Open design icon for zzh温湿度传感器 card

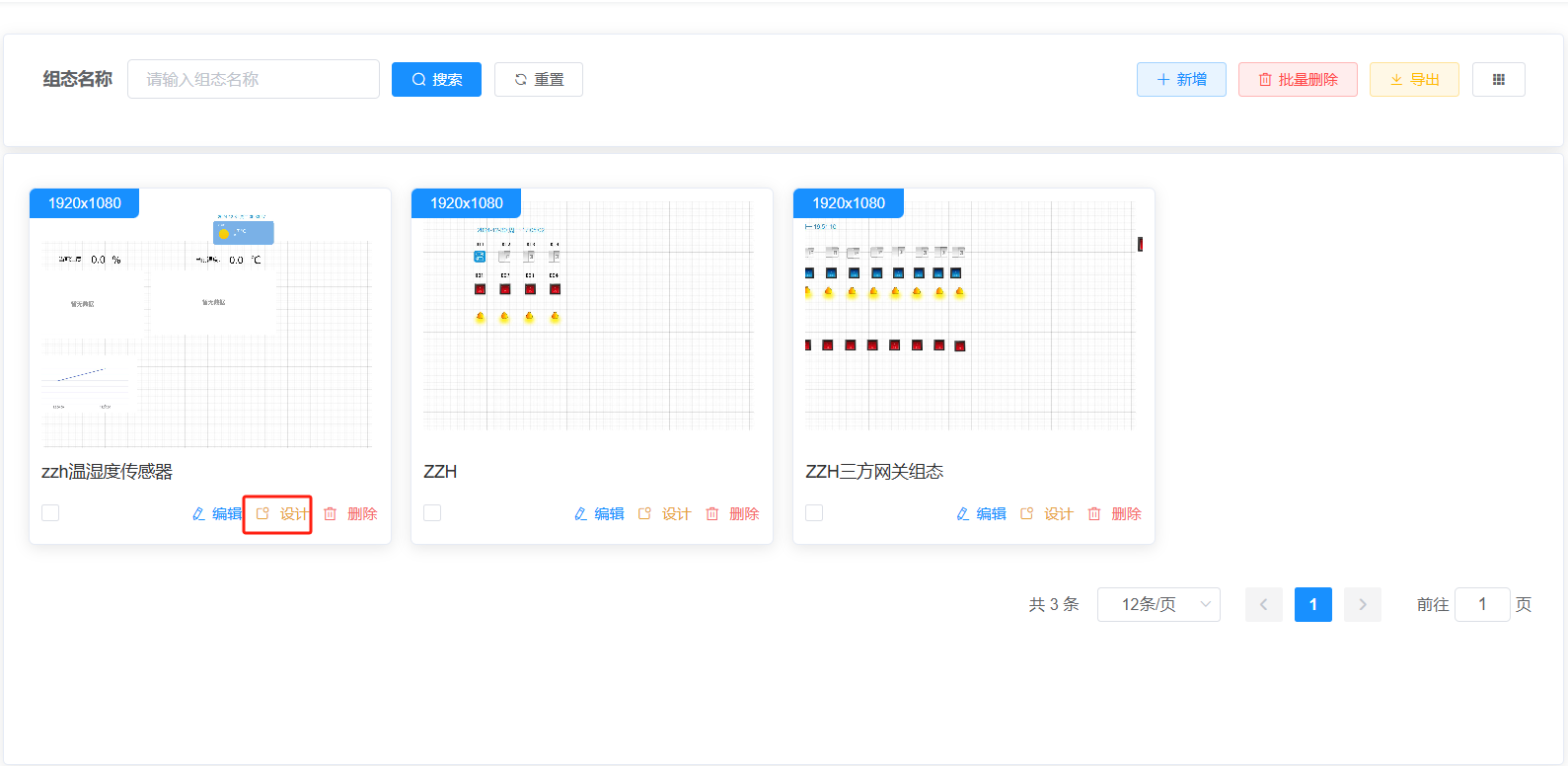[262, 514]
